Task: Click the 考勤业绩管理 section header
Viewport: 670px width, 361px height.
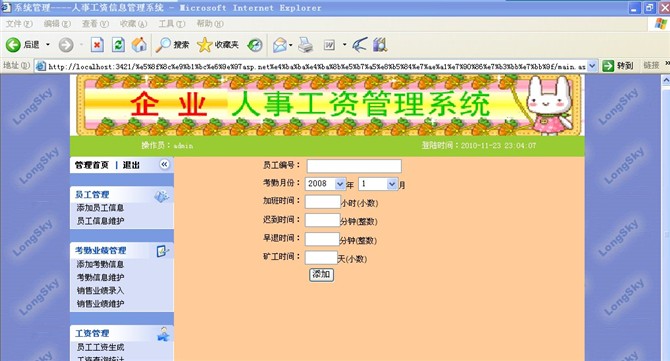Action: 100,251
